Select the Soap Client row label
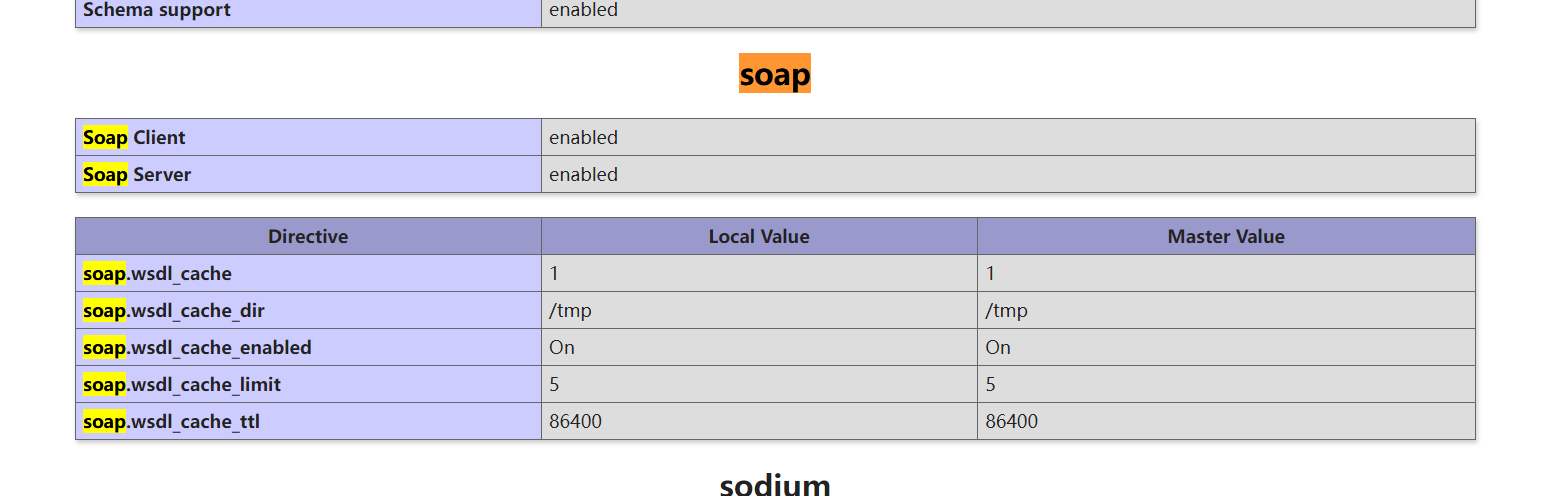Viewport: 1551px width, 496px height. click(x=134, y=138)
